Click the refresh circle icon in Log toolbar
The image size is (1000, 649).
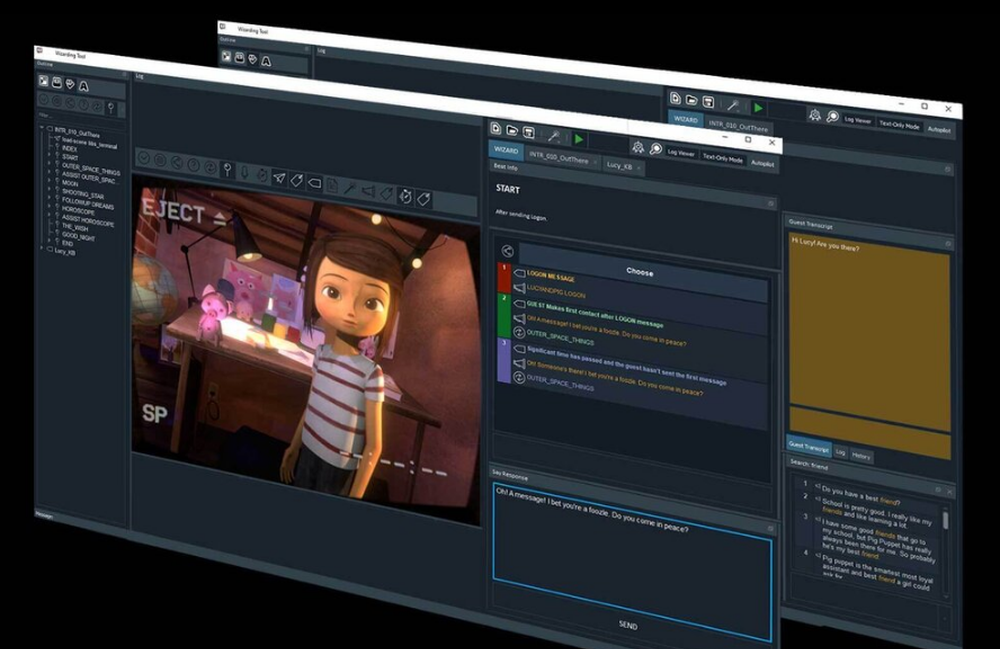tap(210, 166)
